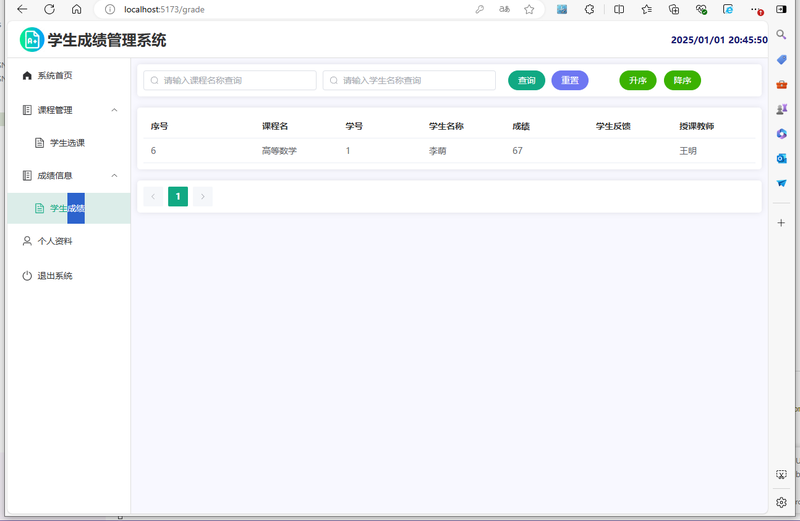Open sidebar Outlook icon
This screenshot has height=521, width=800.
pos(781,159)
